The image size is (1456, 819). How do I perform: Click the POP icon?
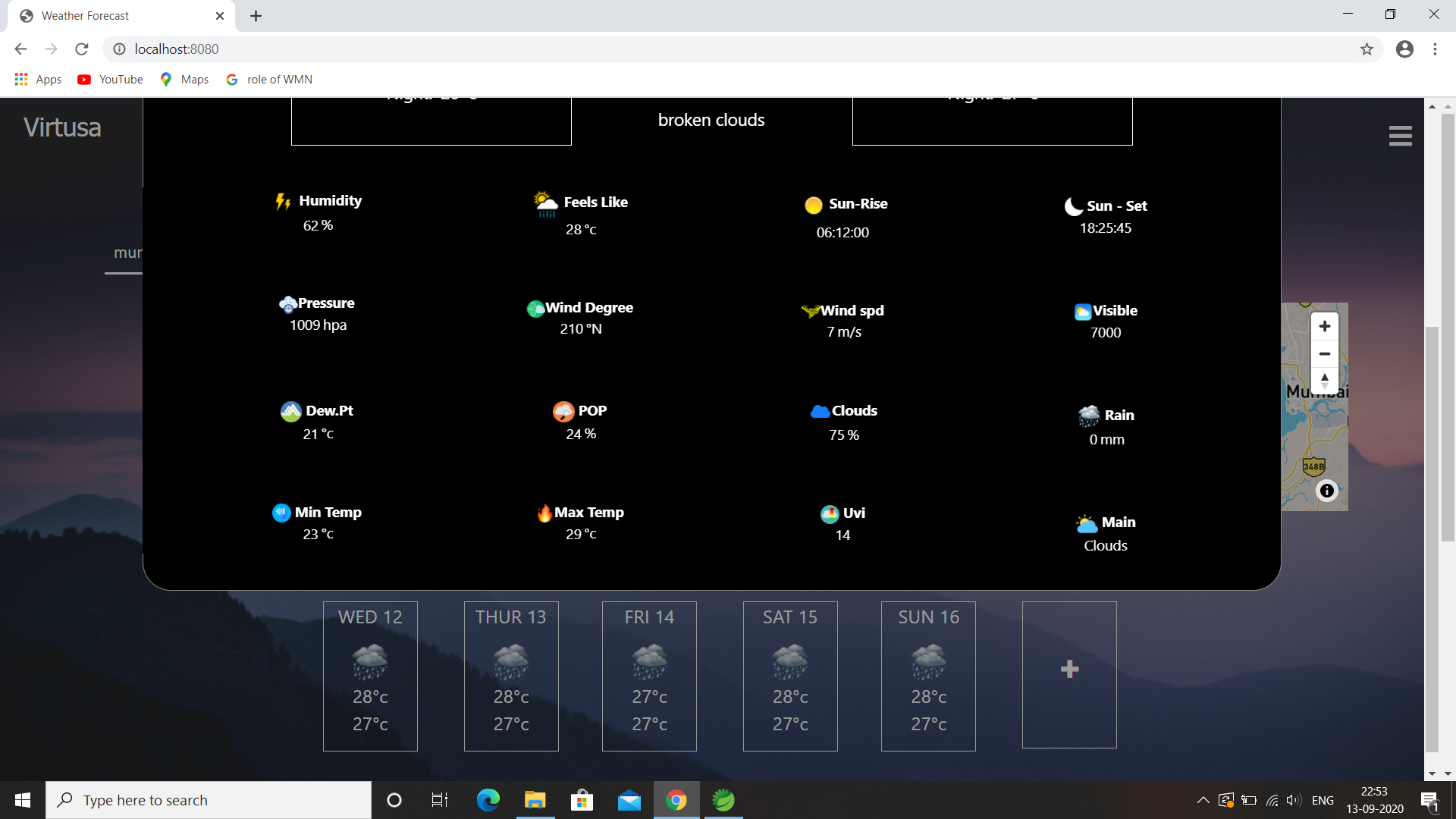coord(563,411)
